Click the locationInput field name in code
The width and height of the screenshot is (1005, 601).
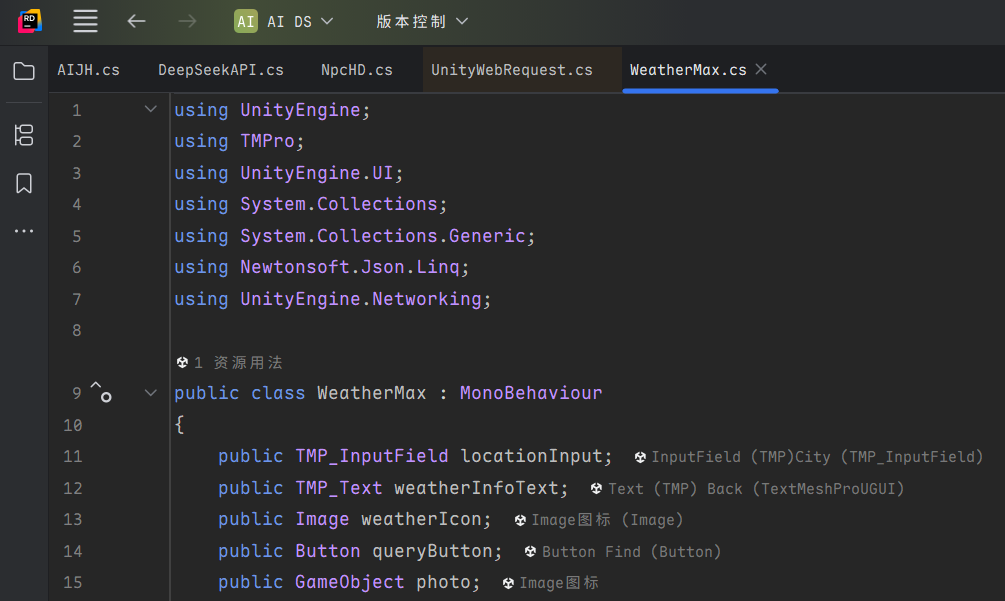click(533, 456)
